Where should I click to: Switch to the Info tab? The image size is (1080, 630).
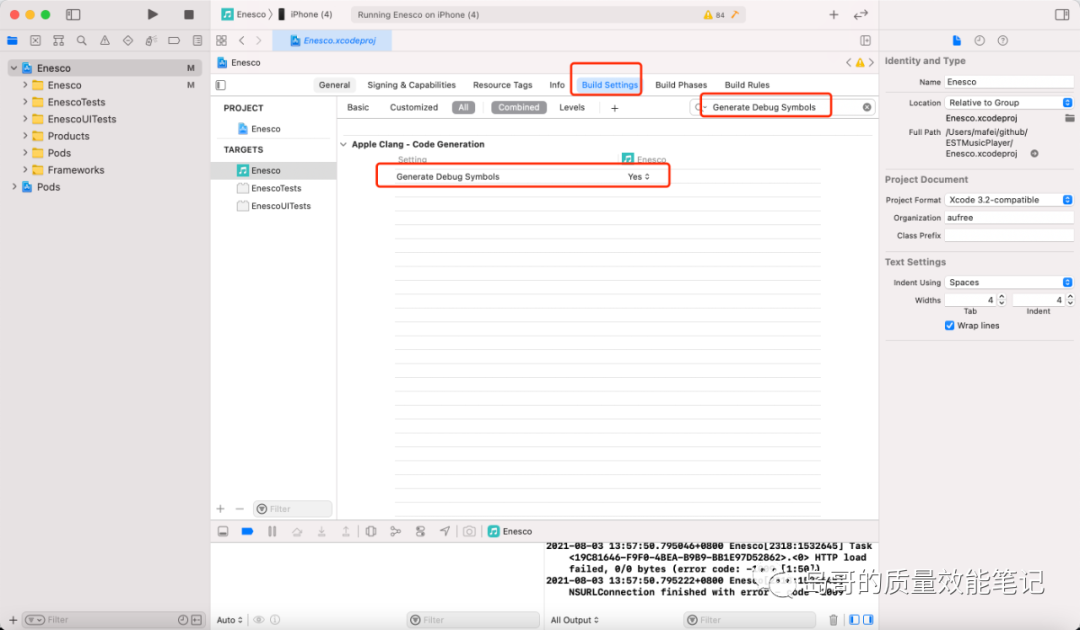click(x=557, y=85)
